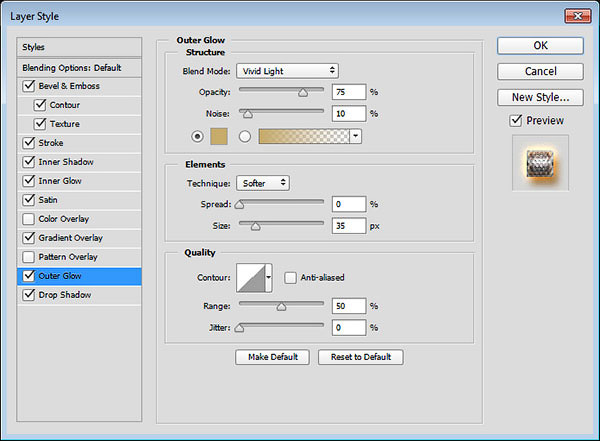Enable the Color Overlay checkbox
This screenshot has width=600, height=441.
(29, 219)
